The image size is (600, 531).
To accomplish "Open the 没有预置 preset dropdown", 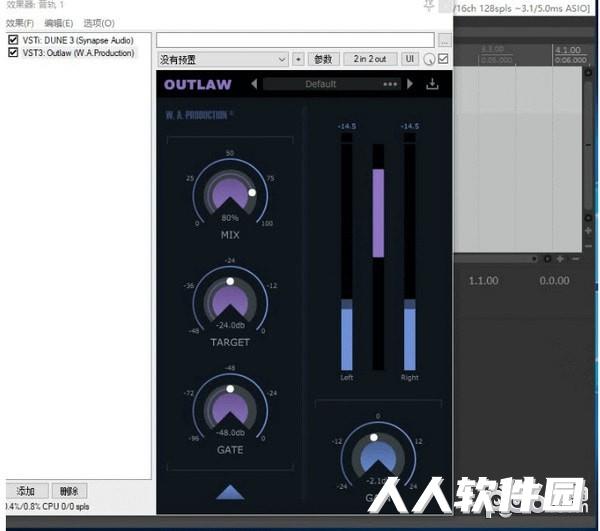I will pos(223,59).
